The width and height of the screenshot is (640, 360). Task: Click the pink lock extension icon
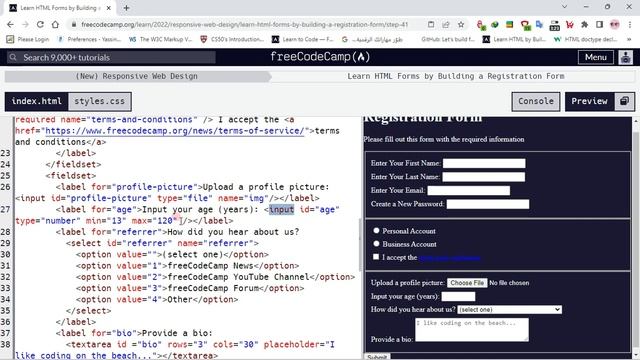pyautogui.click(x=481, y=25)
